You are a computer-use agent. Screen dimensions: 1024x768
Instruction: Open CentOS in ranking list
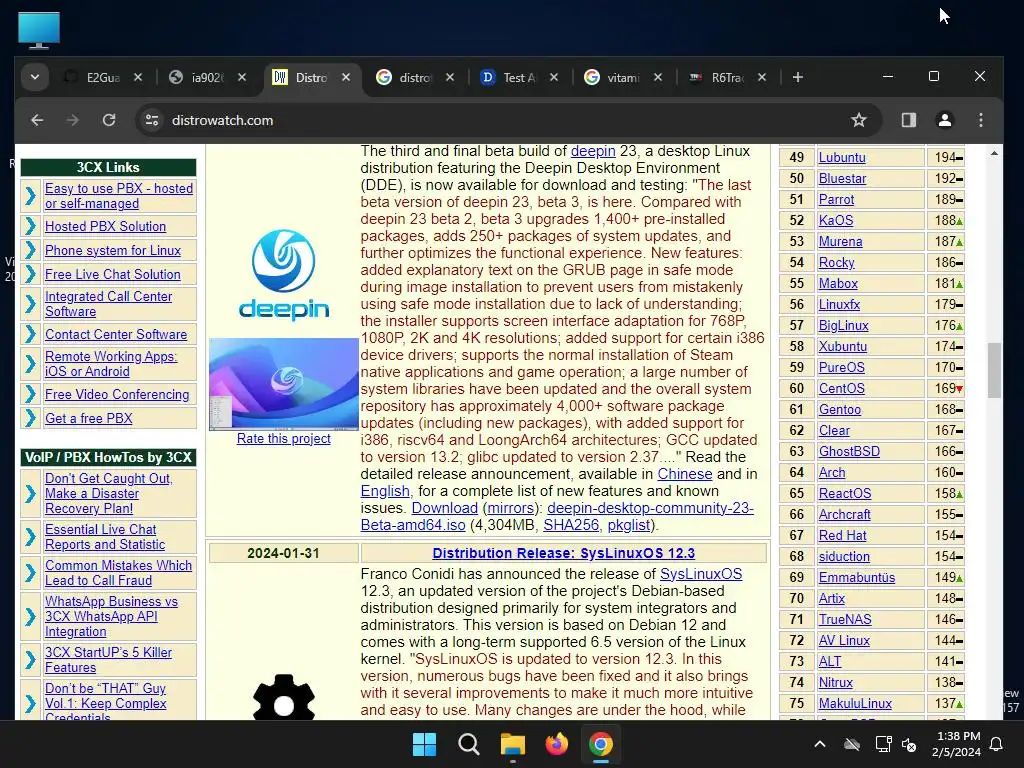(841, 389)
